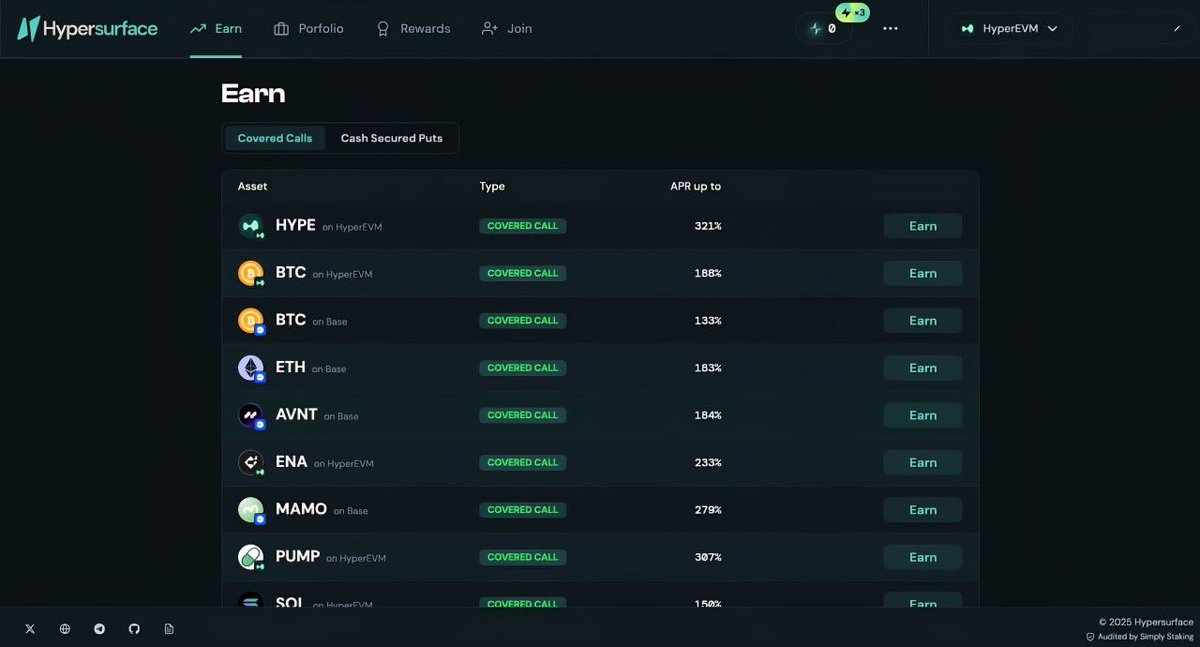Open the GitHub icon in footer
The image size is (1200, 647).
[x=134, y=629]
